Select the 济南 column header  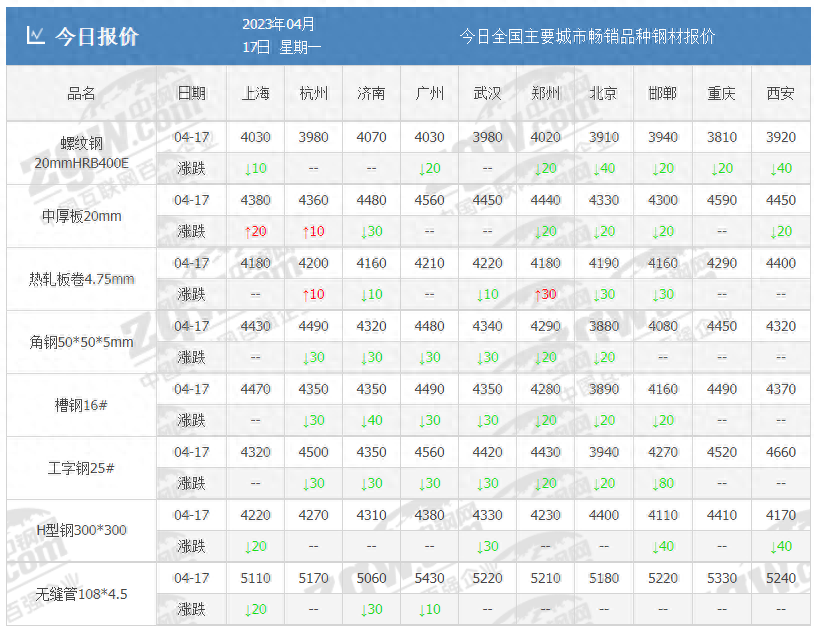(371, 94)
